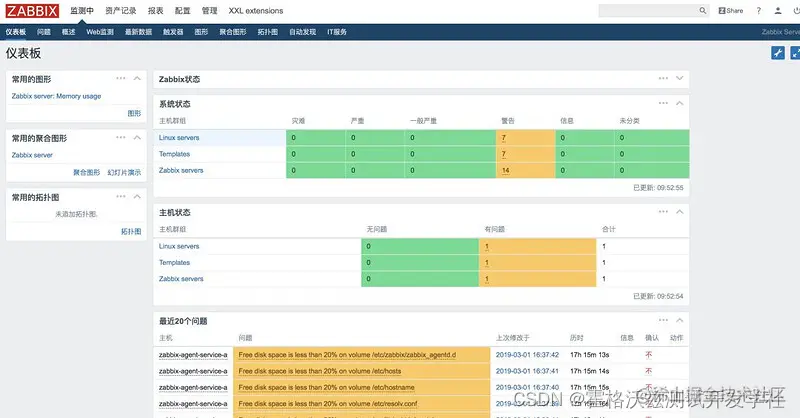
Task: Switch to the 触发器 submenu tab
Action: (x=173, y=32)
